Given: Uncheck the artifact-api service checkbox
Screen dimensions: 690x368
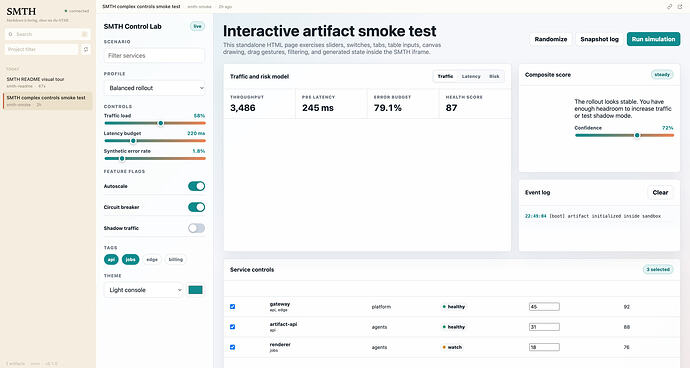Looking at the screenshot, I should pos(232,327).
